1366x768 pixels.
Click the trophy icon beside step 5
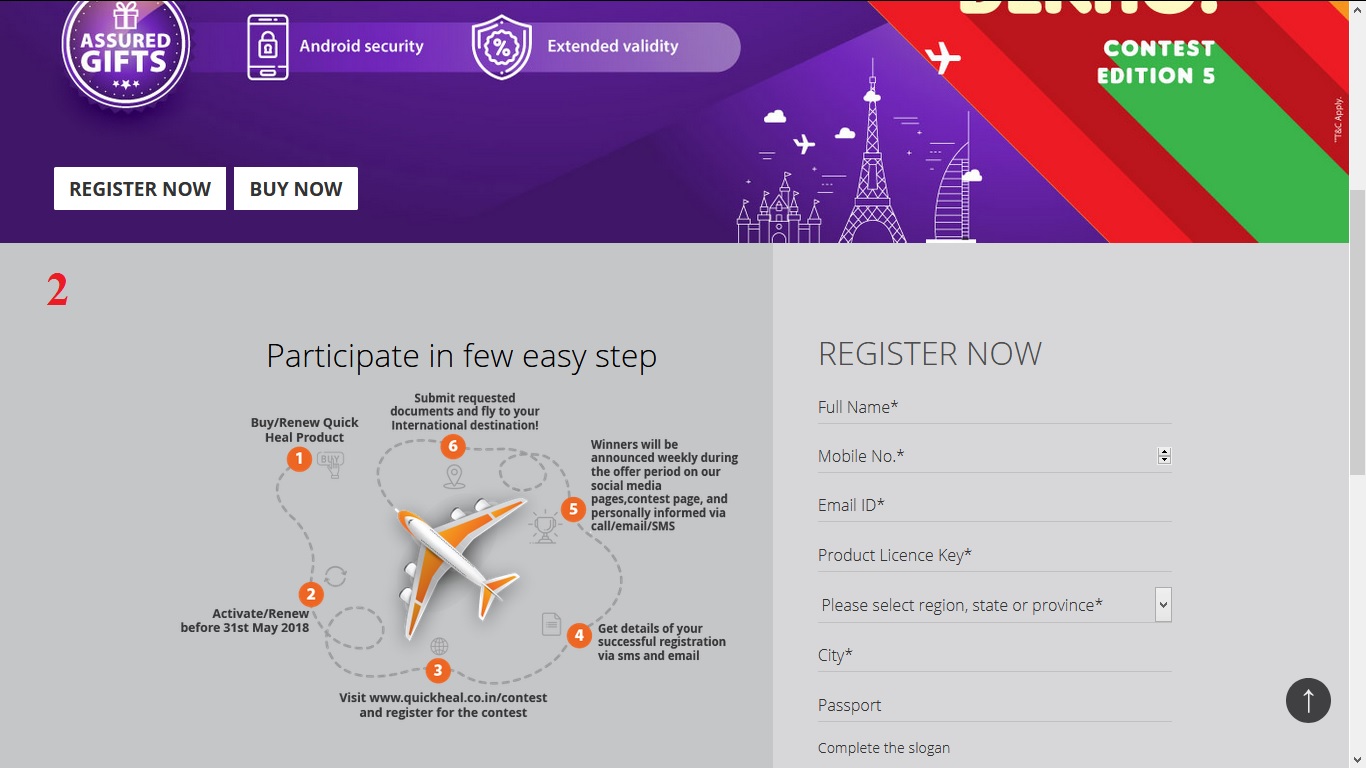tap(543, 527)
